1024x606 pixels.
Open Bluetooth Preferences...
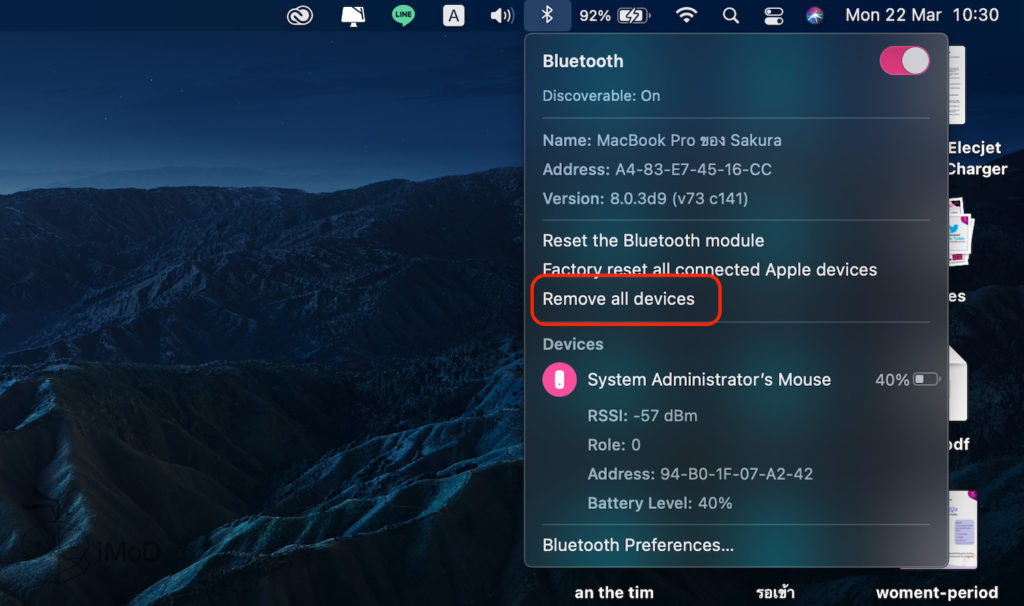638,545
